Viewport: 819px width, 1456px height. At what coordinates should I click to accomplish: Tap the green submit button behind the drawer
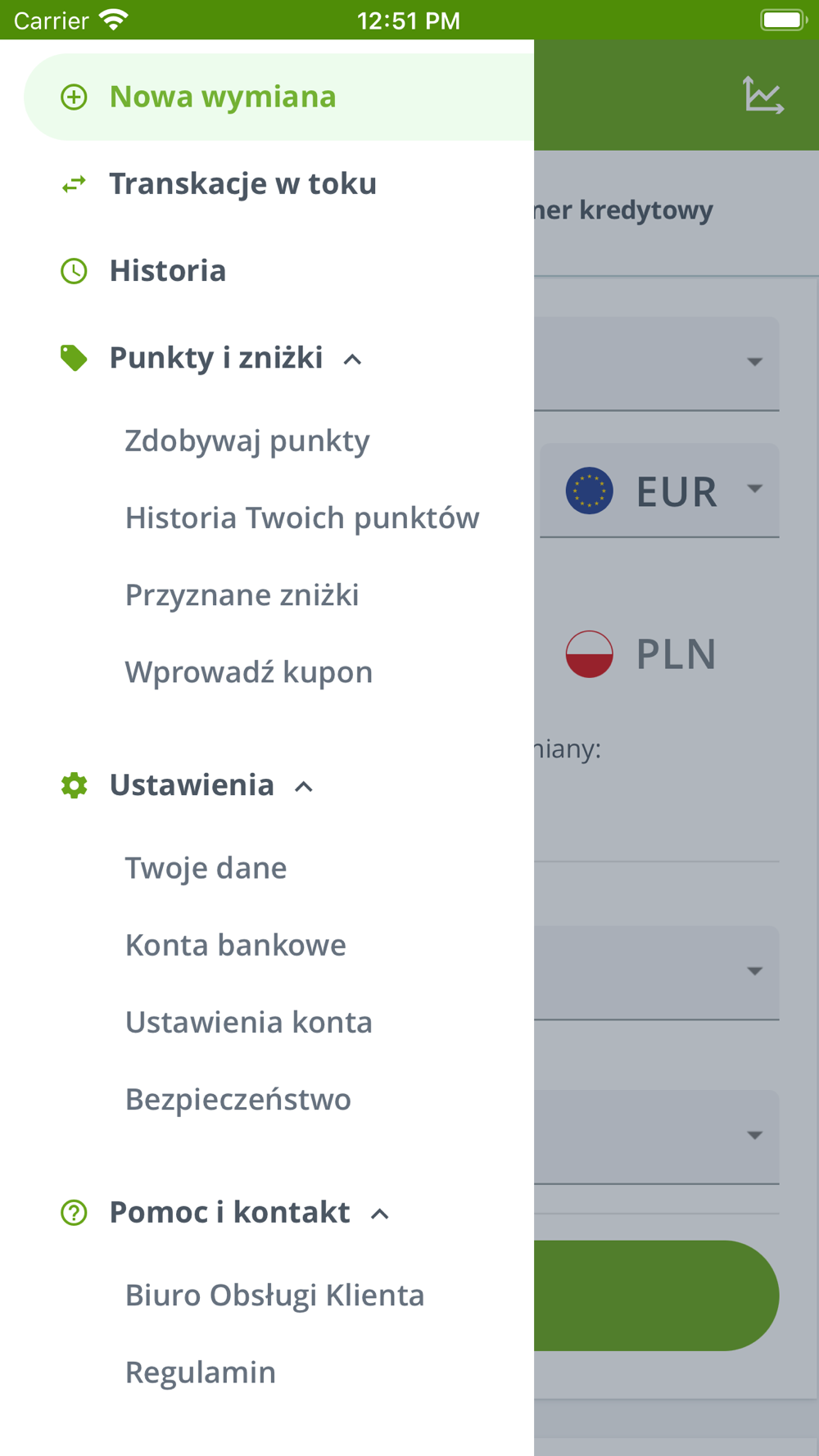click(x=656, y=1295)
